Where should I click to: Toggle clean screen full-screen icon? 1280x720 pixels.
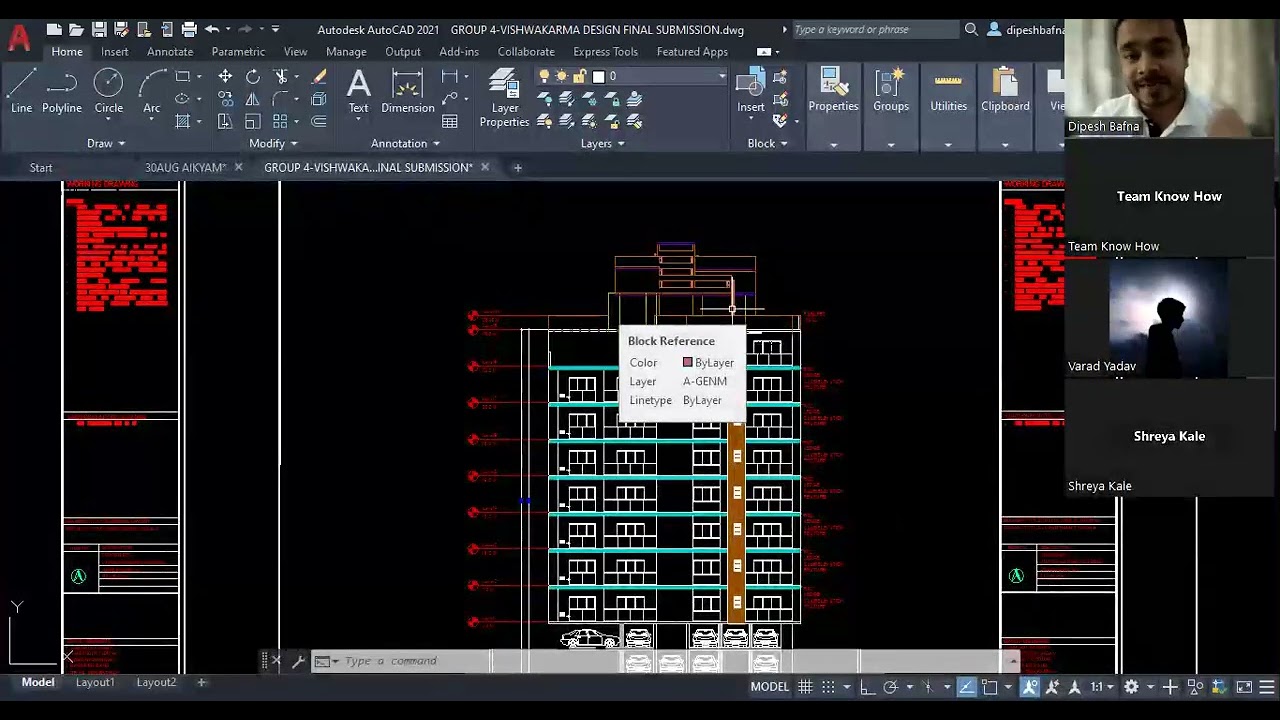1244,687
